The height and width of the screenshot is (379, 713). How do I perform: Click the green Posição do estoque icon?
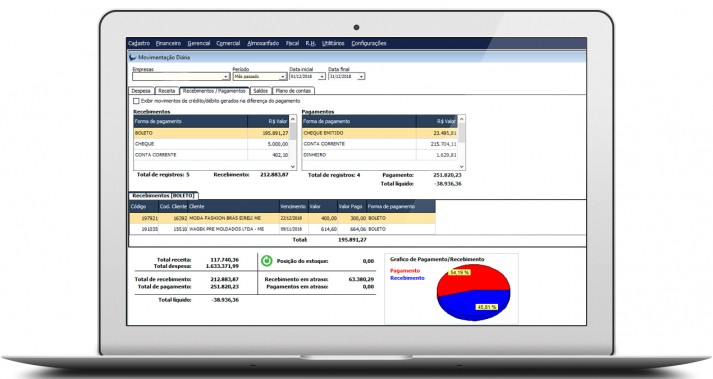click(267, 261)
